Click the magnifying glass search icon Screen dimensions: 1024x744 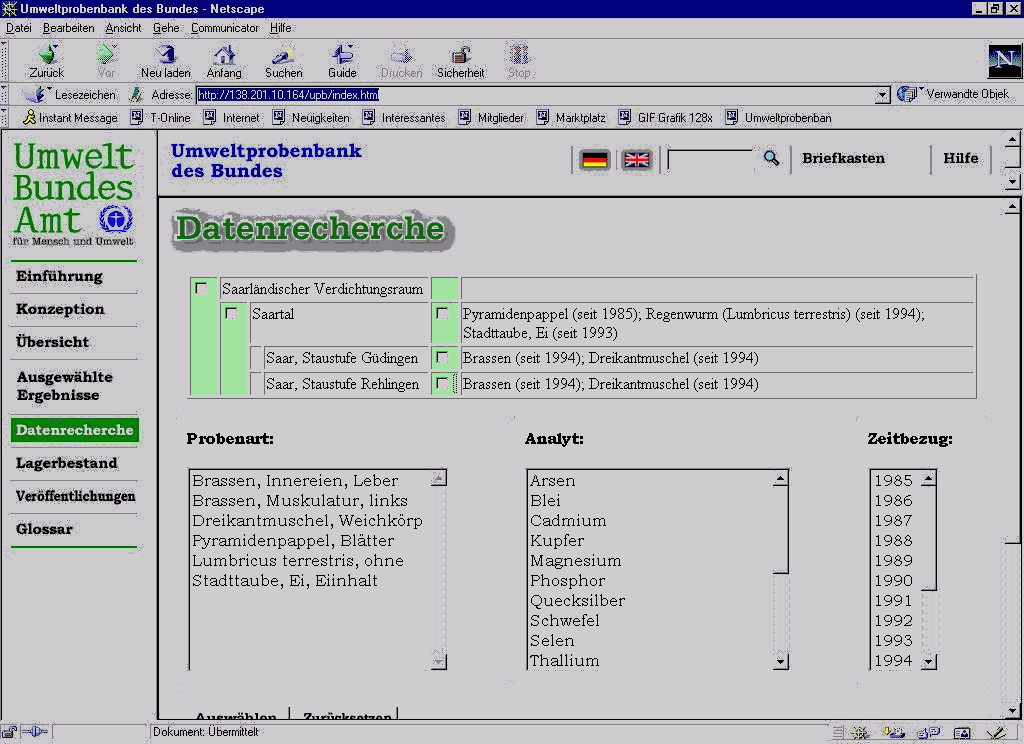click(x=771, y=159)
